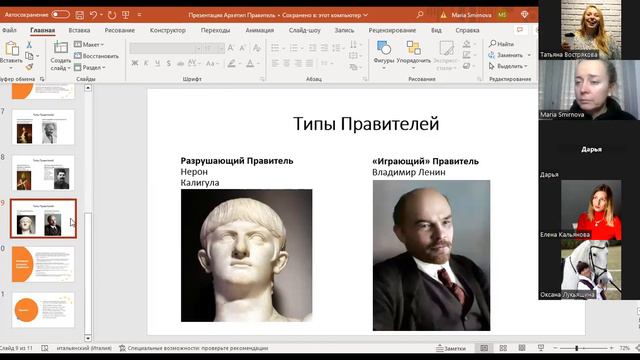Viewport: 640px width, 360px height.
Task: Switch to the Рисование tab
Action: coord(120,30)
